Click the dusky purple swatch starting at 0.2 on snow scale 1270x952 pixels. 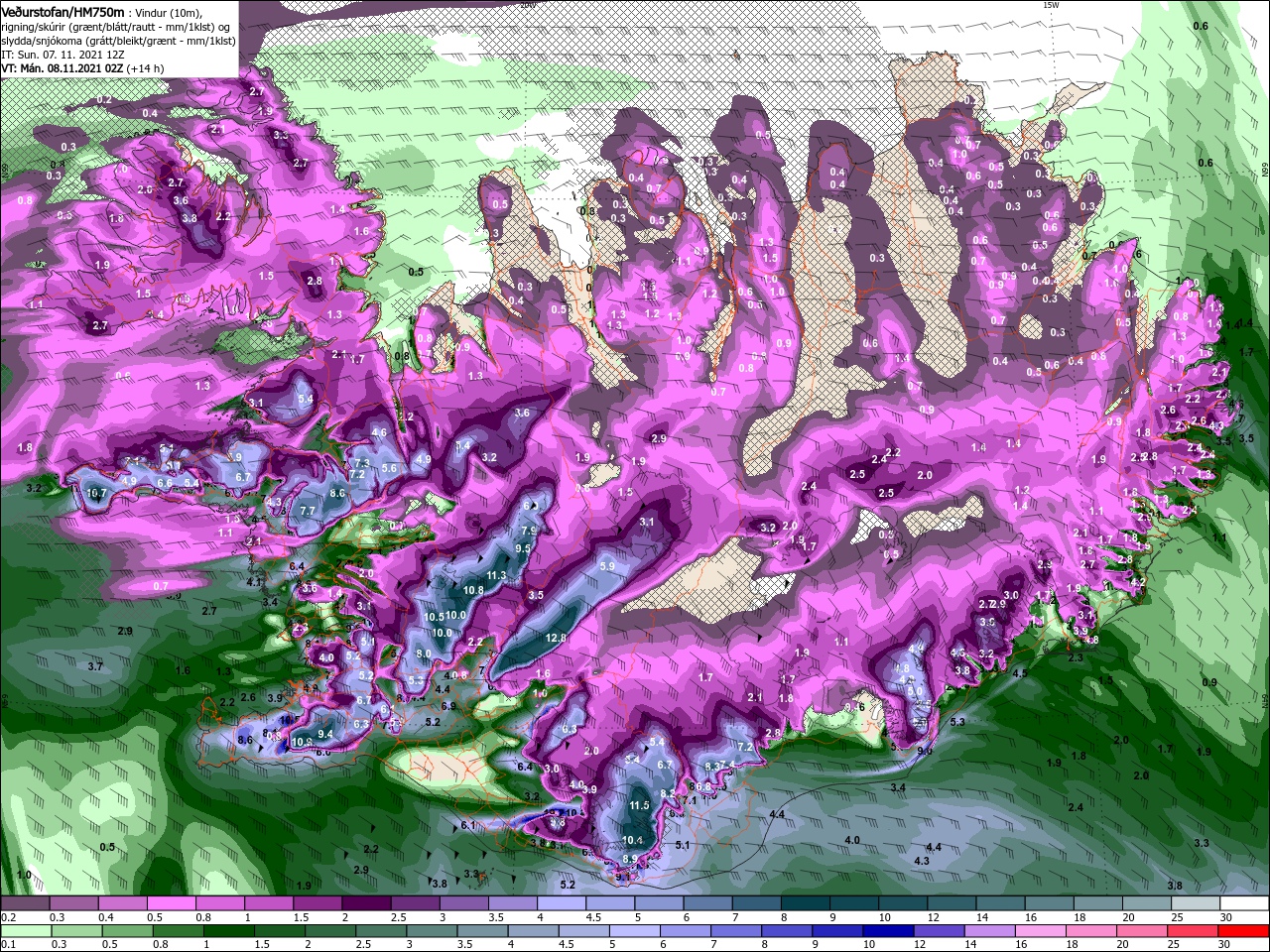tap(24, 903)
